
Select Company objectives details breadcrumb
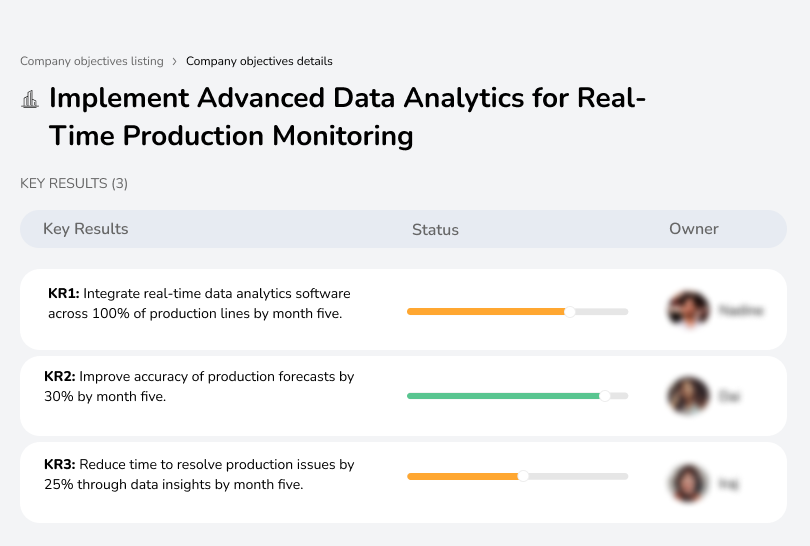(x=259, y=61)
